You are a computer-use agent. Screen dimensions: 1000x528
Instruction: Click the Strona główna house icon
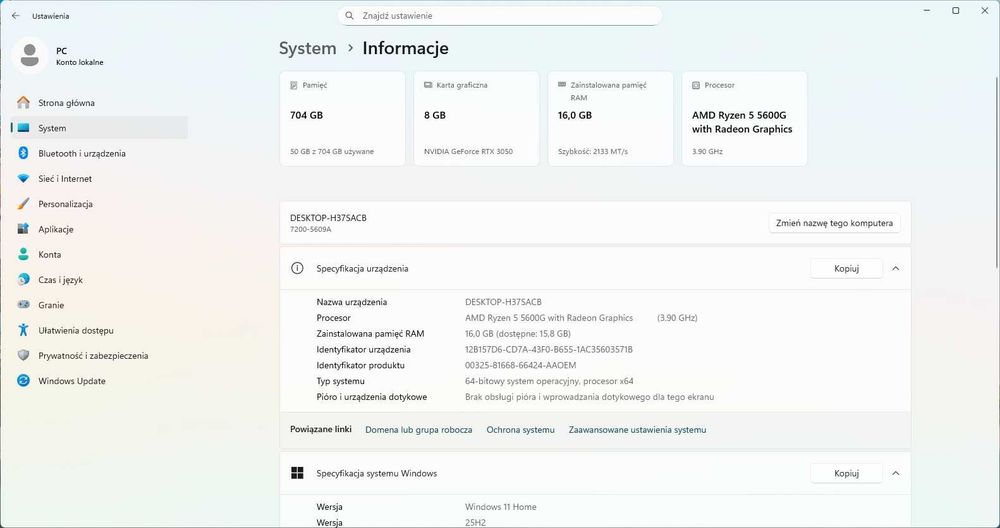[24, 103]
